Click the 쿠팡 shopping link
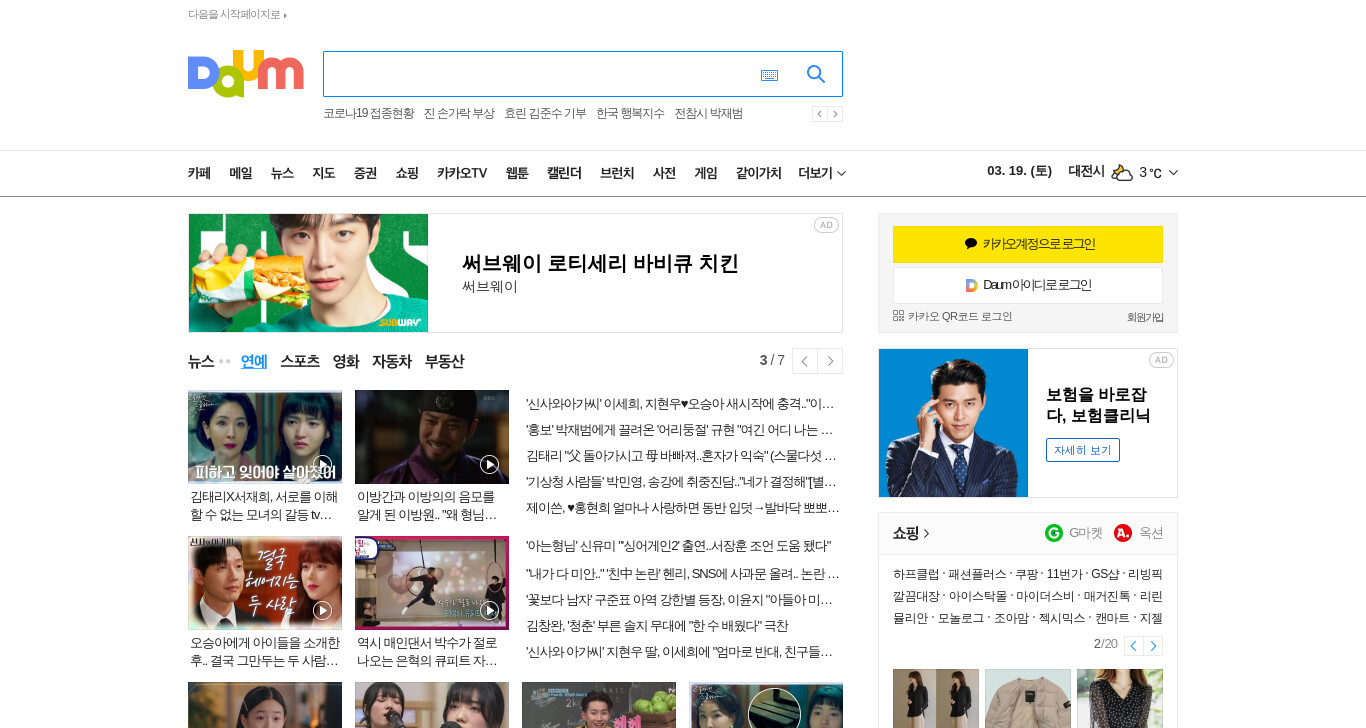This screenshot has width=1366, height=728. pyautogui.click(x=1027, y=574)
